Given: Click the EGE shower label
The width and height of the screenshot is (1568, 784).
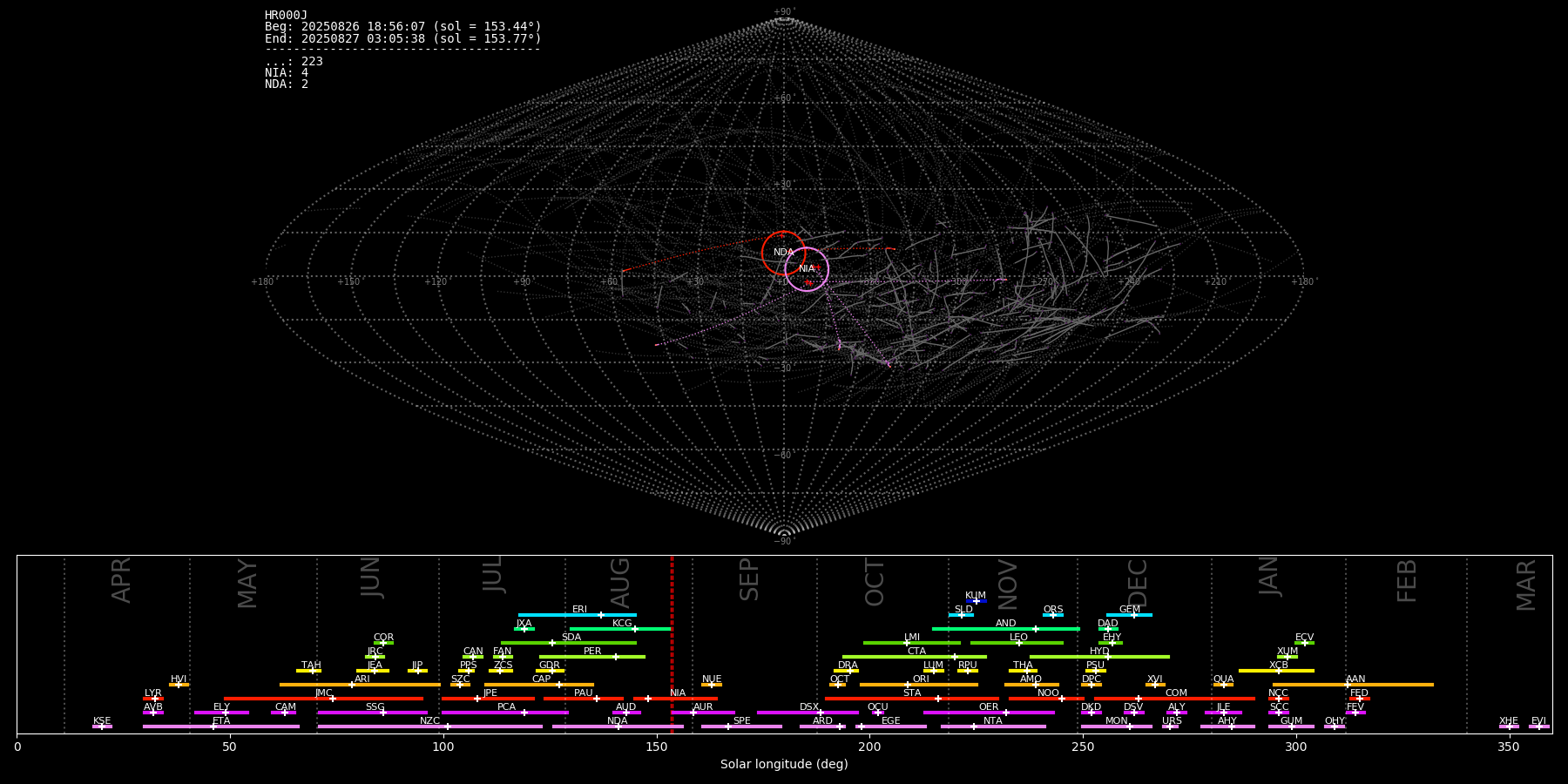Looking at the screenshot, I should point(891,720).
